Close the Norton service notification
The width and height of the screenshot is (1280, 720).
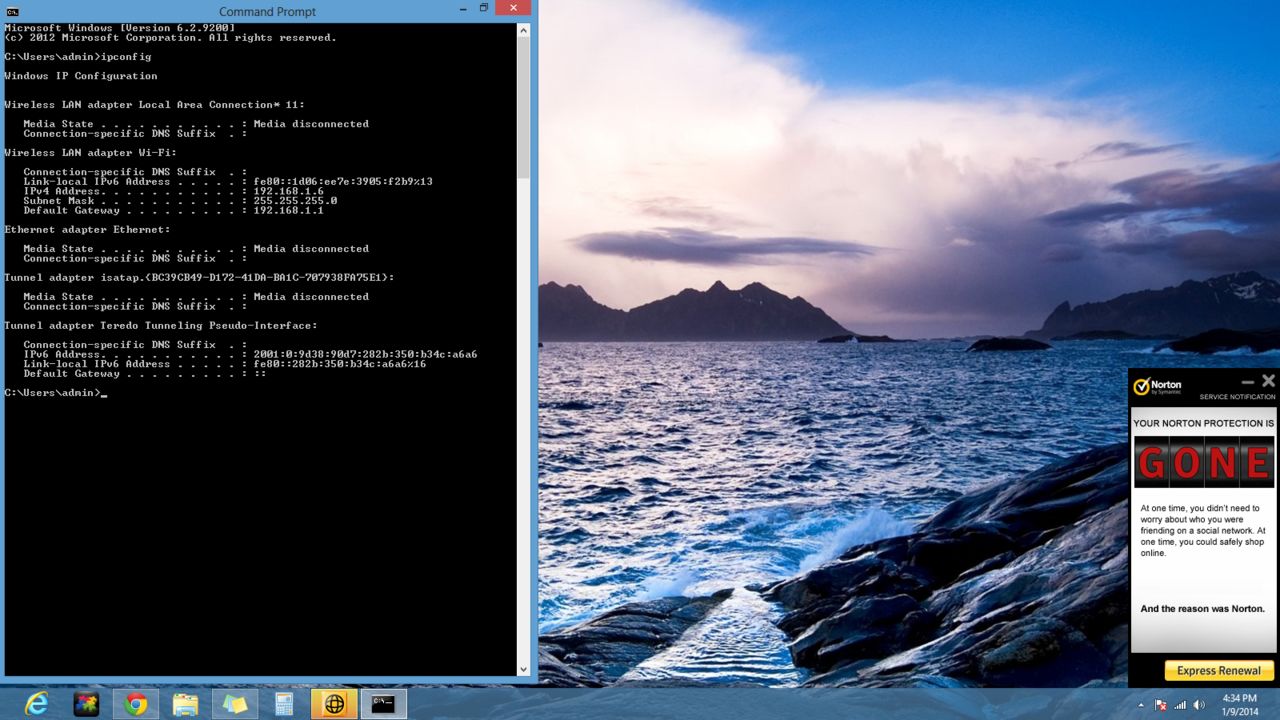pyautogui.click(x=1268, y=381)
